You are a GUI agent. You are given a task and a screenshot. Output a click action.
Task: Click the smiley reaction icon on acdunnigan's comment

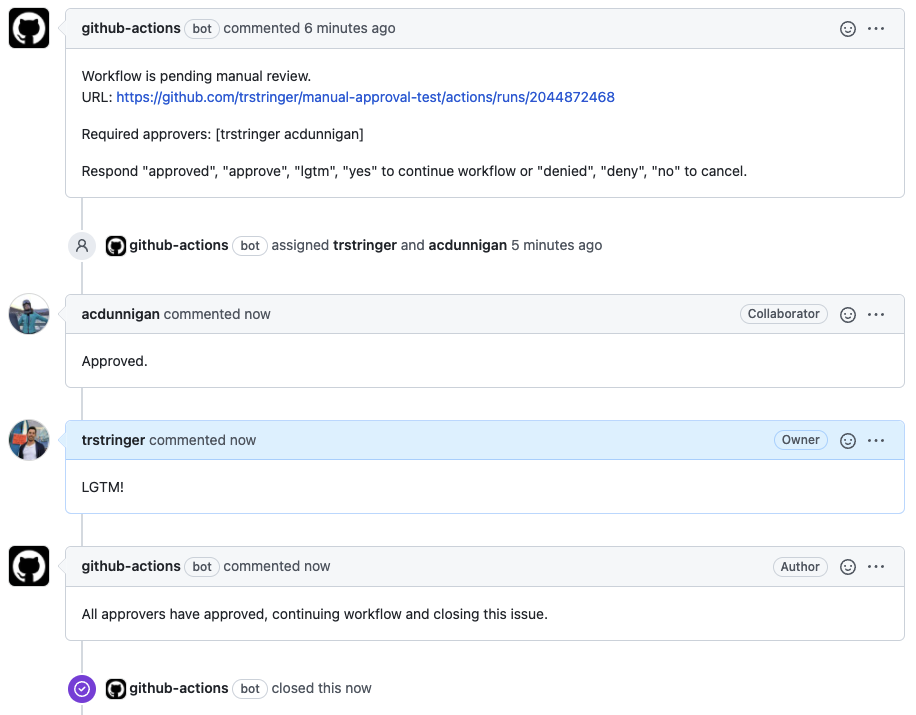tap(848, 314)
